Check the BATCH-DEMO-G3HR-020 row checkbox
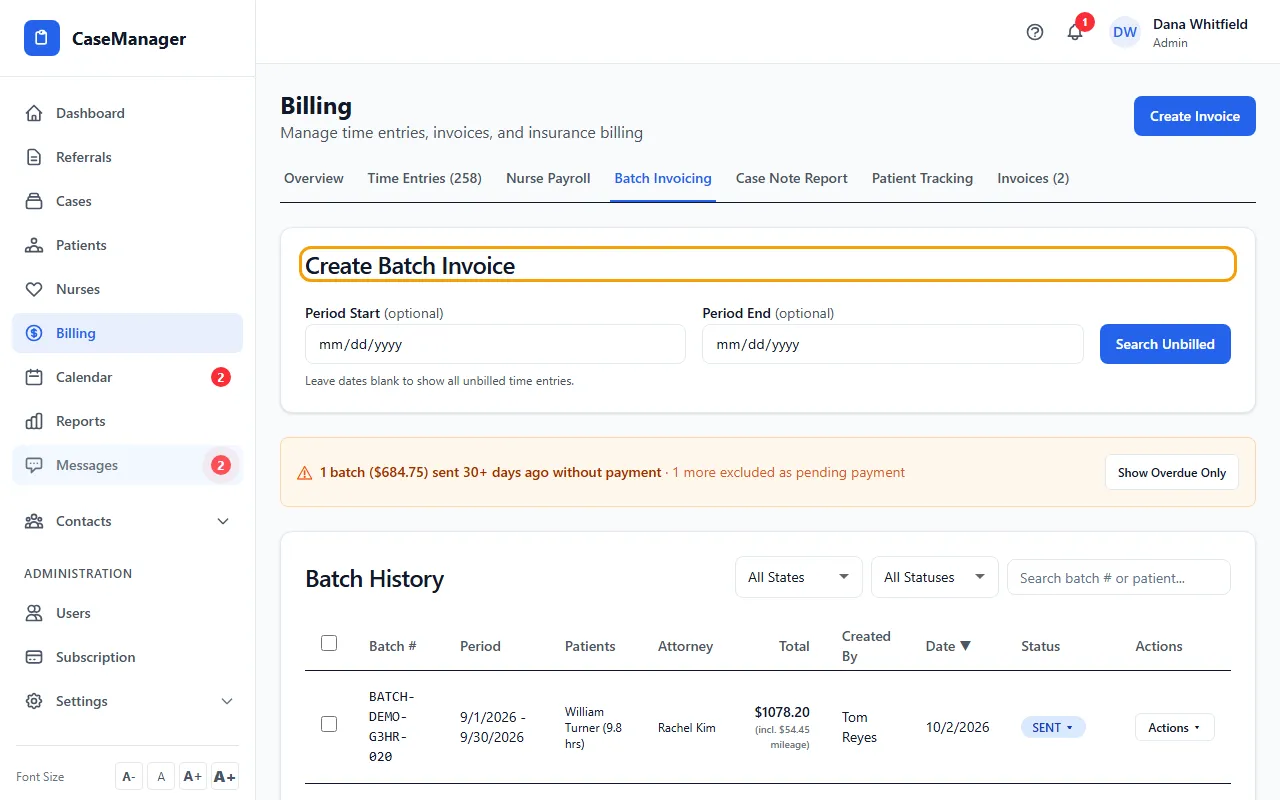Image resolution: width=1280 pixels, height=800 pixels. [x=329, y=724]
